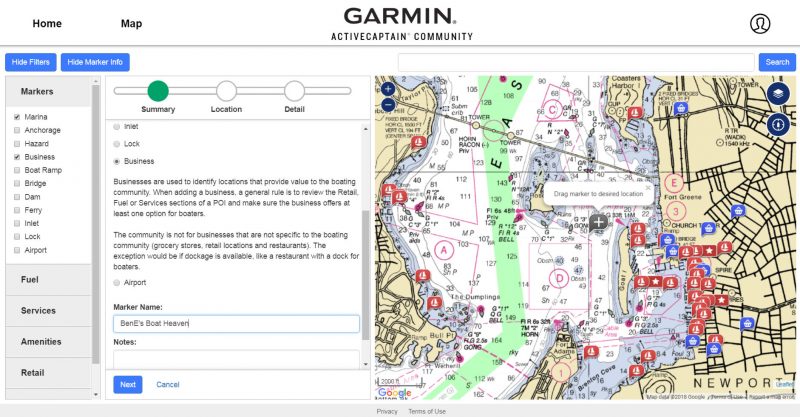Click the Cancel link
This screenshot has height=417, width=800.
coord(168,384)
